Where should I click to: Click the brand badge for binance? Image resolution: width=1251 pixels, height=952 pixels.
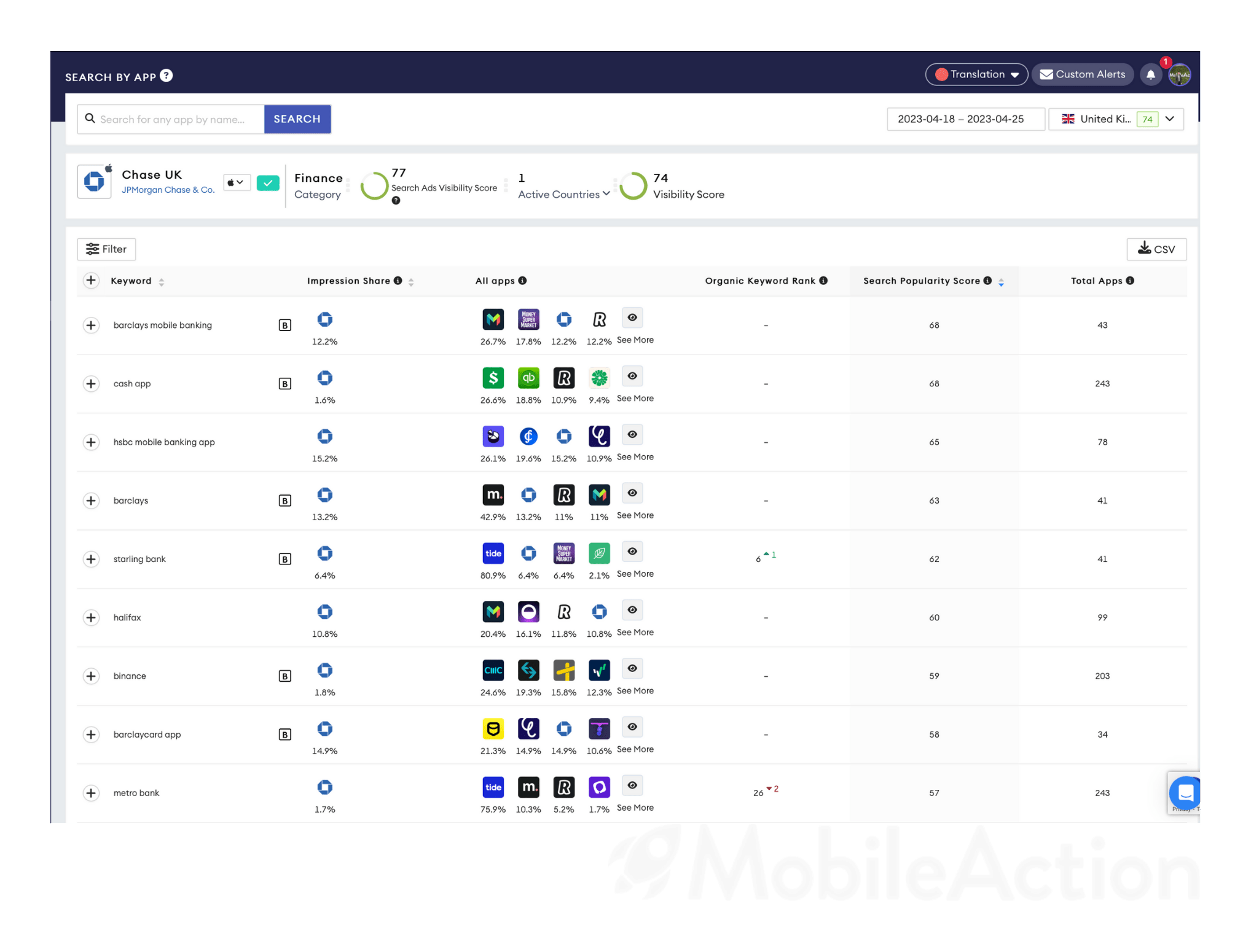pos(284,676)
